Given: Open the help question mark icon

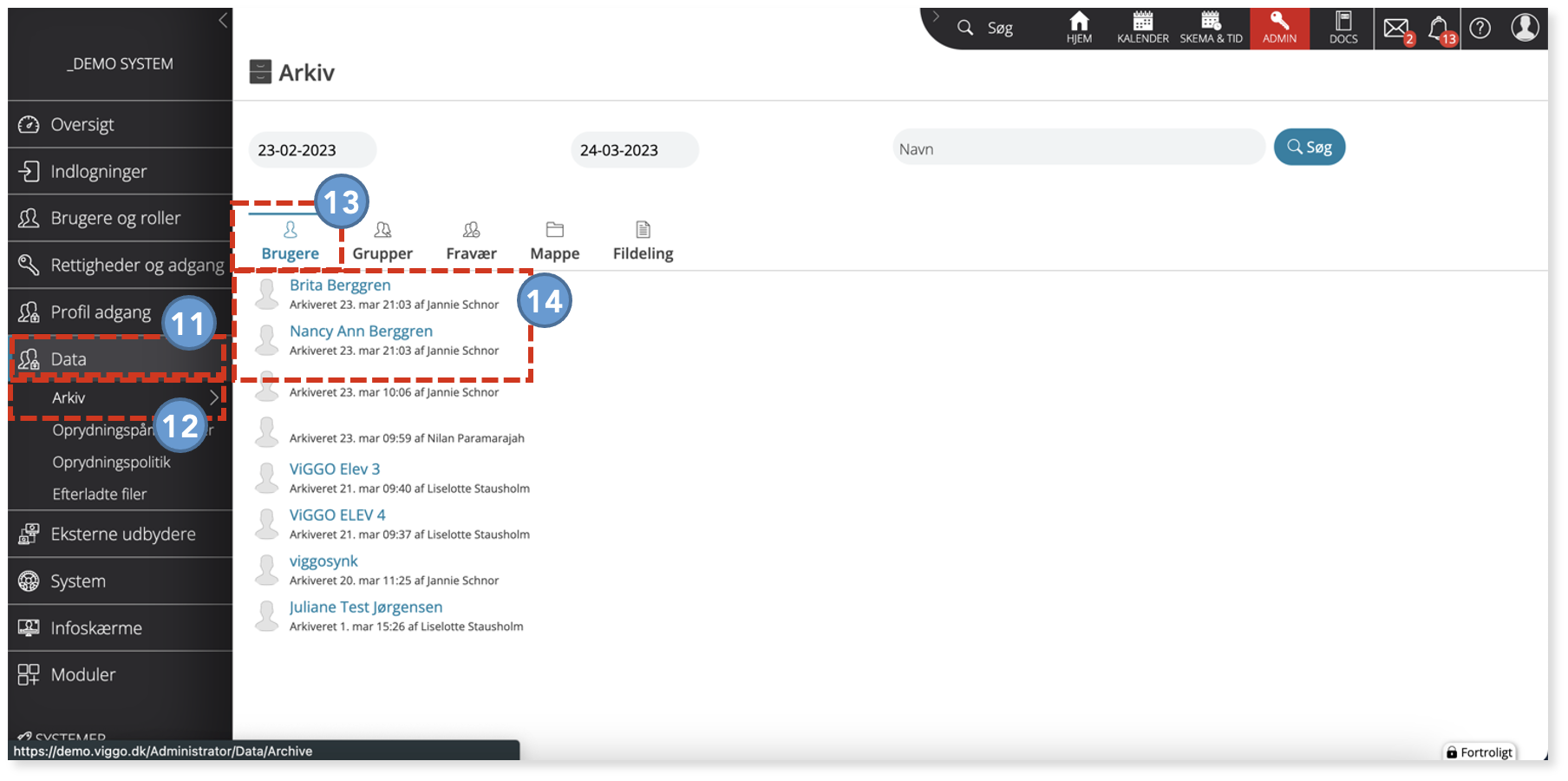Looking at the screenshot, I should [x=1480, y=28].
